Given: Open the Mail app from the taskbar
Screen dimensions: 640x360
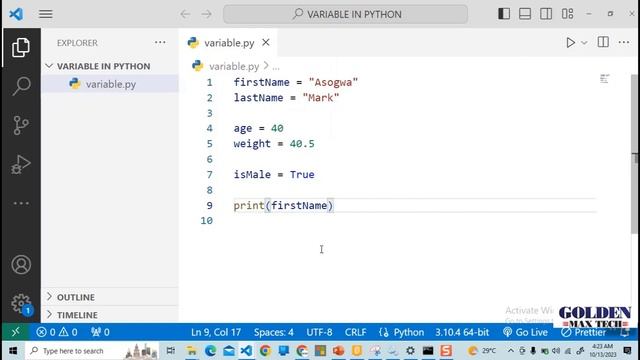Looking at the screenshot, I should tap(229, 351).
